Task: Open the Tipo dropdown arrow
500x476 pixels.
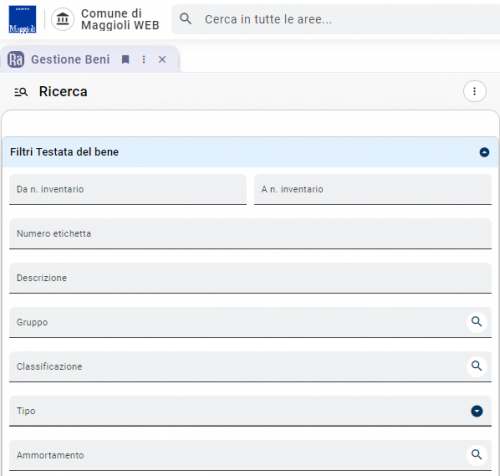Action: (x=477, y=411)
